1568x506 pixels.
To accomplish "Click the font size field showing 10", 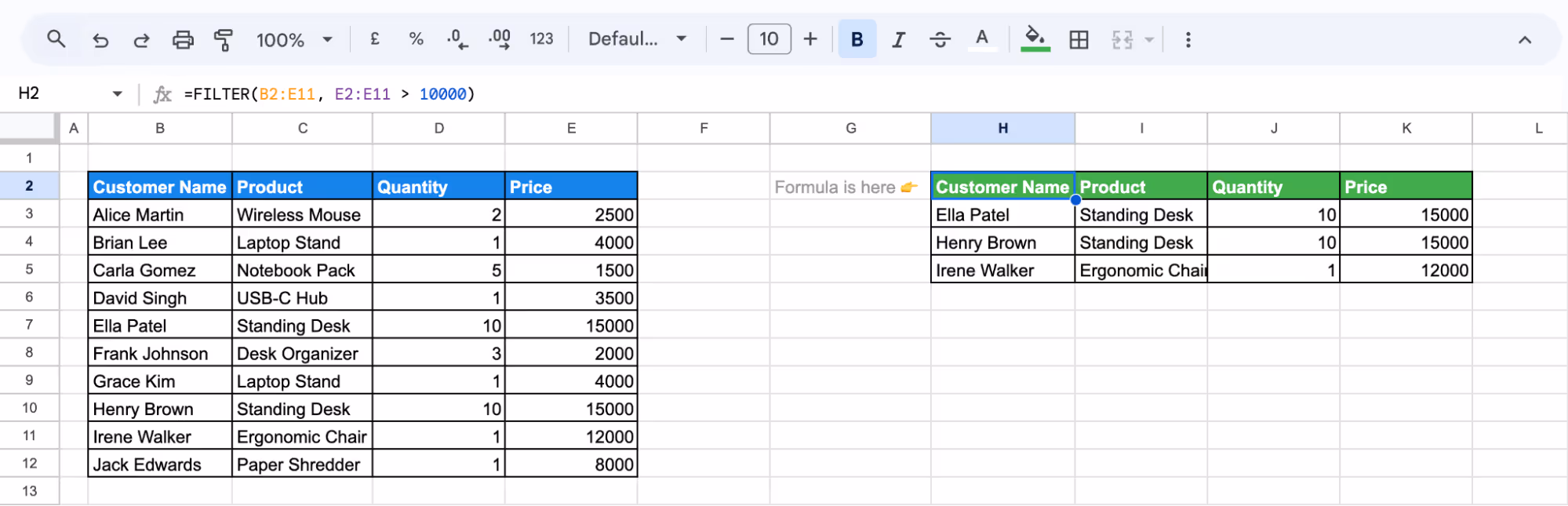I will 769,38.
